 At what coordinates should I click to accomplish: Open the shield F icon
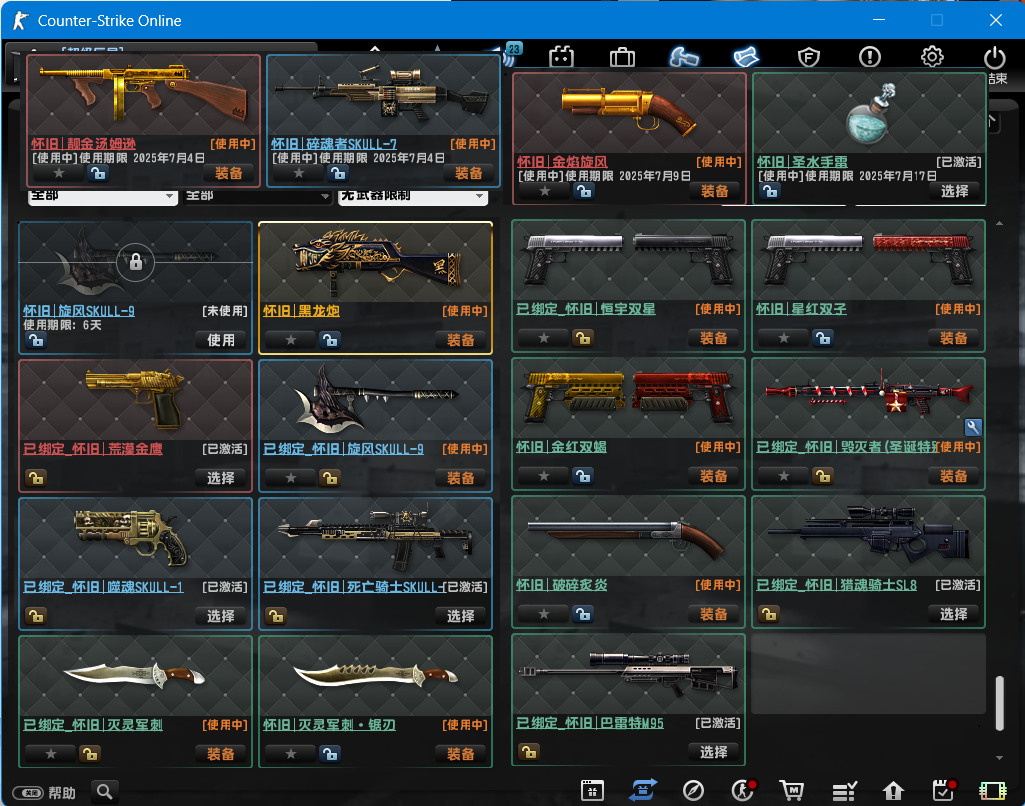[809, 58]
